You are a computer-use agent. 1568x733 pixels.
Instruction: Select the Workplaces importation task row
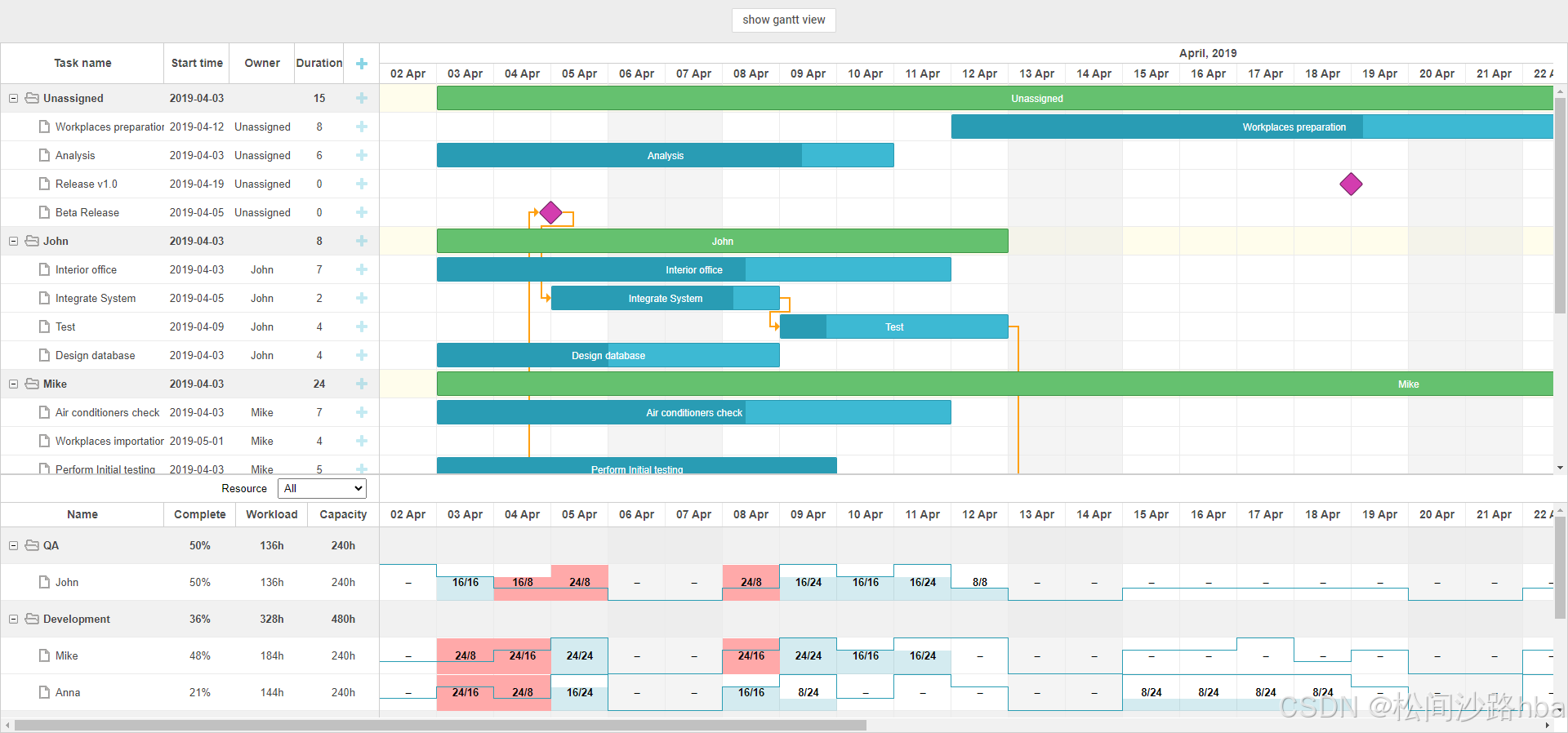coord(189,441)
